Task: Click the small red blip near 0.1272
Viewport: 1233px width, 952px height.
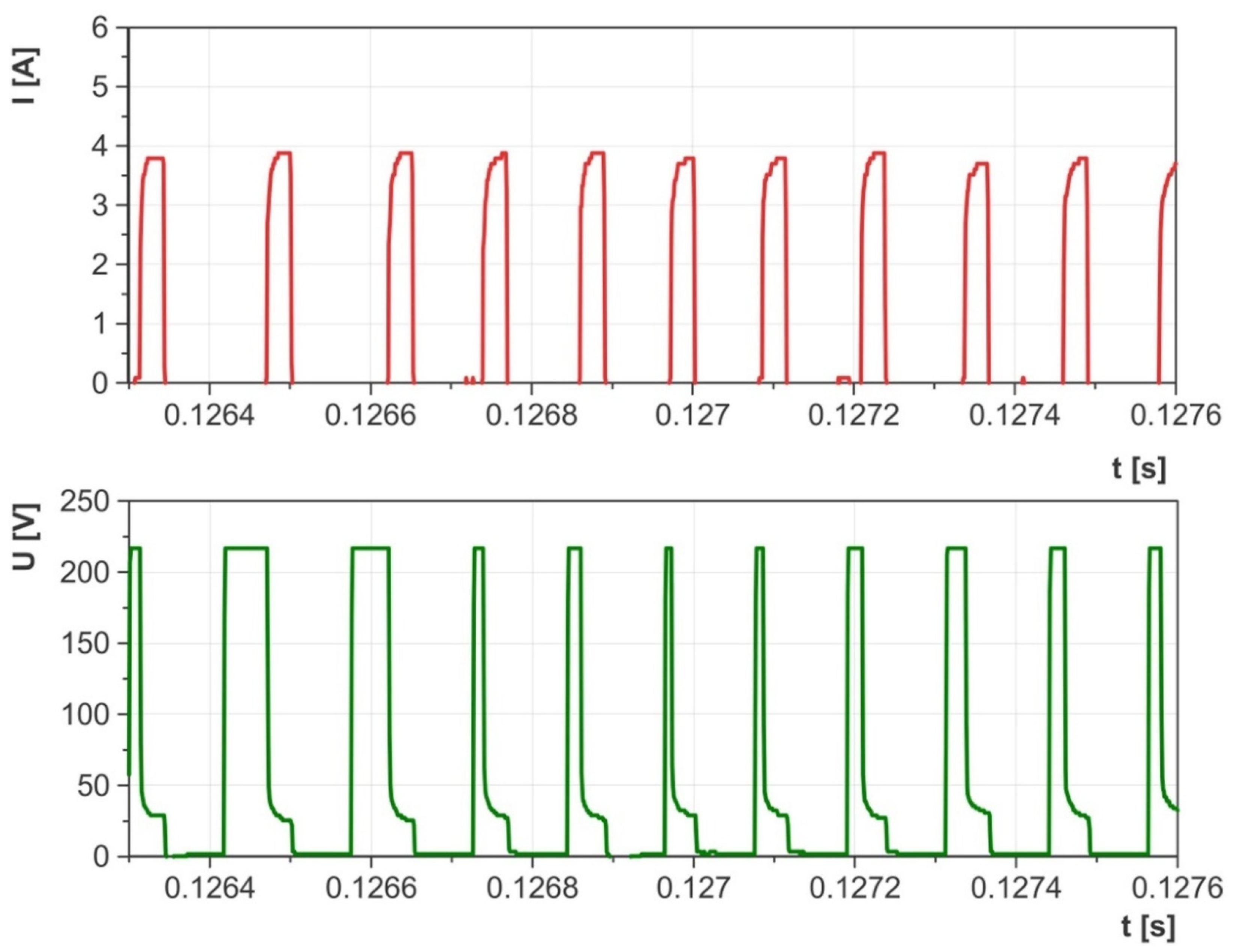Action: point(843,378)
